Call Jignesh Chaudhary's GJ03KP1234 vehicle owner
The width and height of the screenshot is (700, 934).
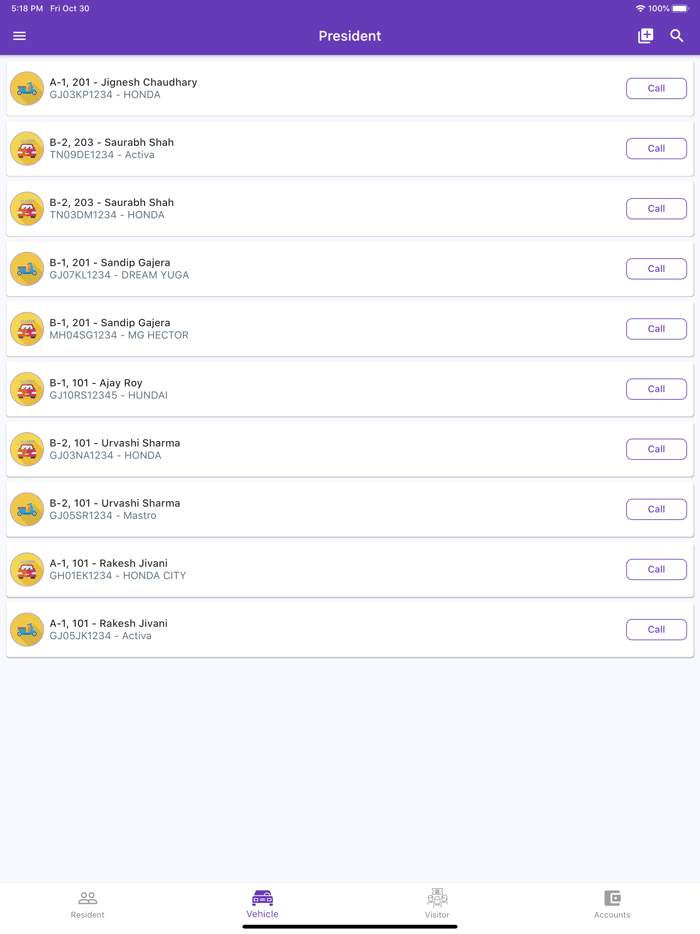656,89
